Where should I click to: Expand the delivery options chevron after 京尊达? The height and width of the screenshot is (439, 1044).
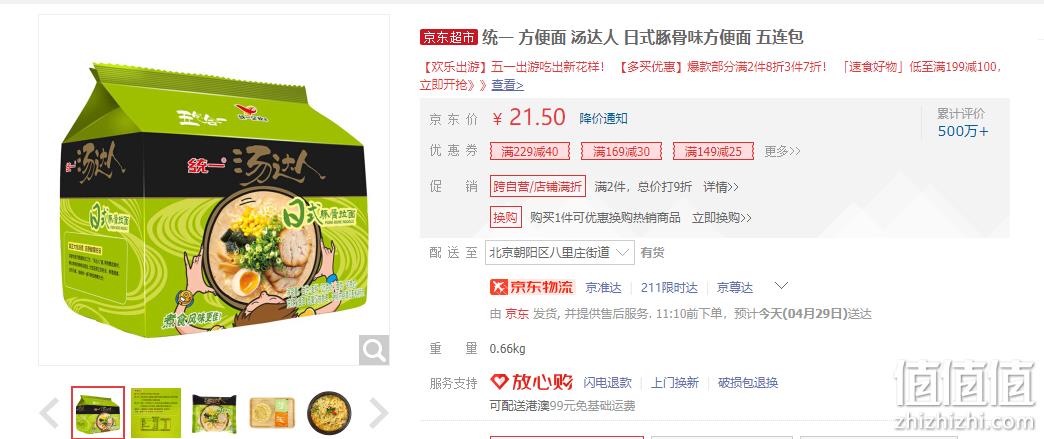782,286
